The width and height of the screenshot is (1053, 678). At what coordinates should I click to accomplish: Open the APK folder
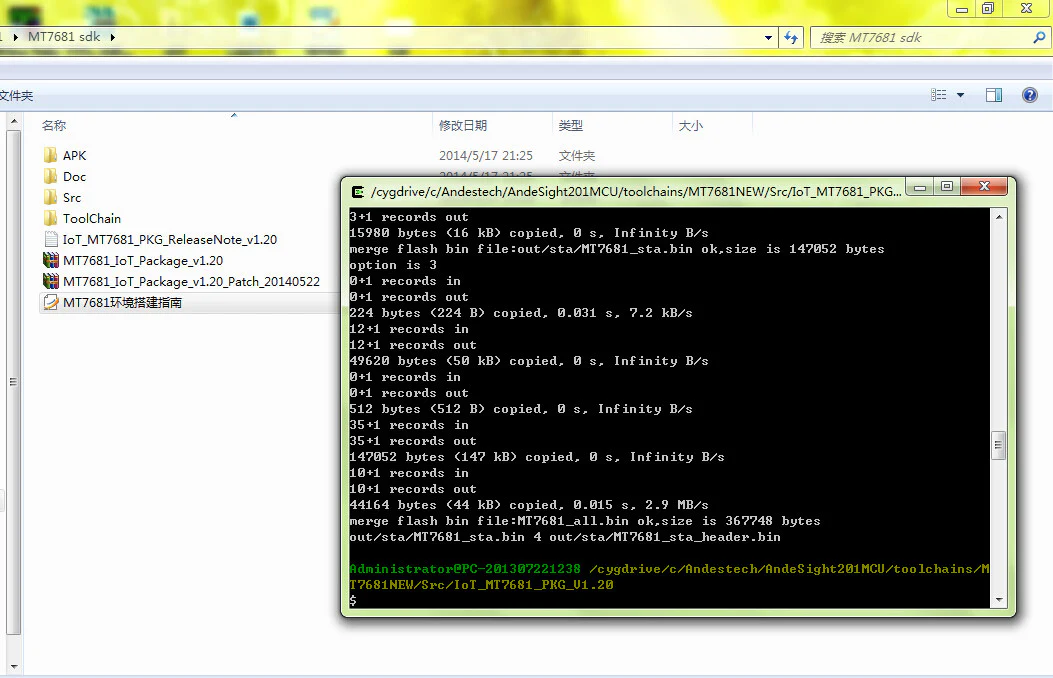pos(74,156)
